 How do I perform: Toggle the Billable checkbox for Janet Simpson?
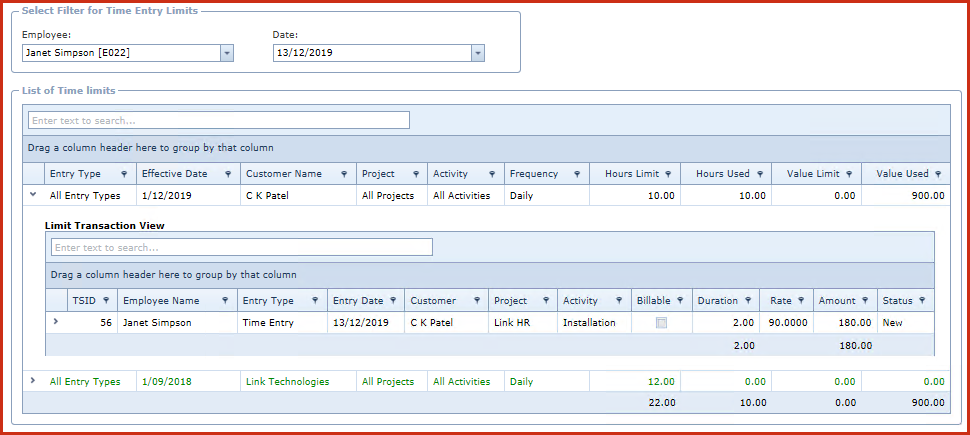click(661, 323)
